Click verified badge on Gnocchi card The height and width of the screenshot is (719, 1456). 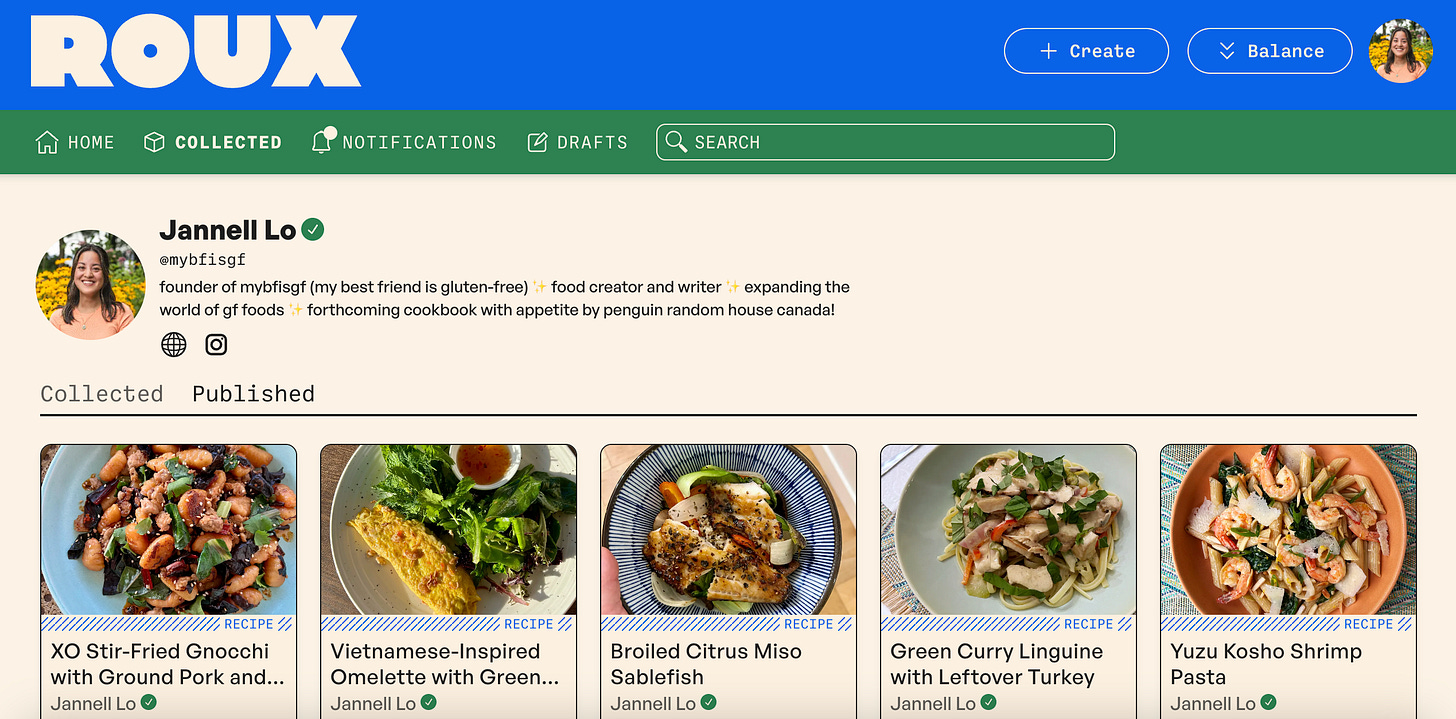tap(149, 703)
